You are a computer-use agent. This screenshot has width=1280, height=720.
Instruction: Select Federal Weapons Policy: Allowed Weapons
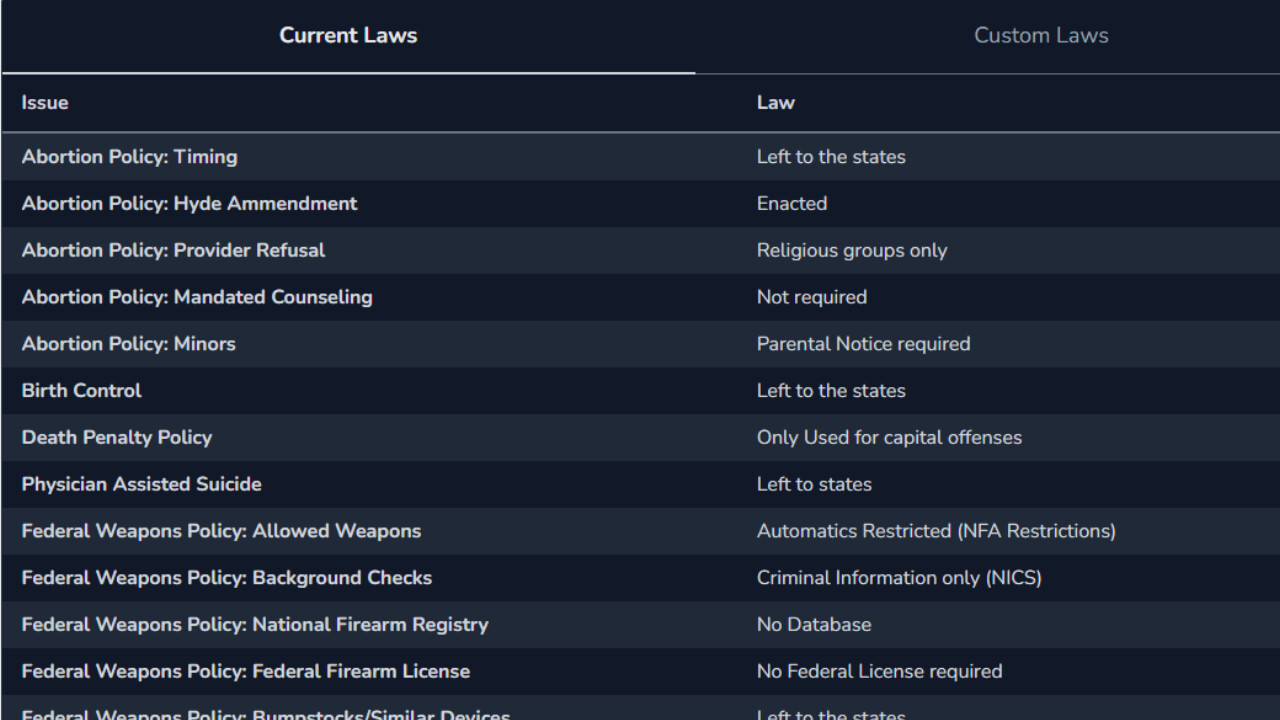coord(221,531)
